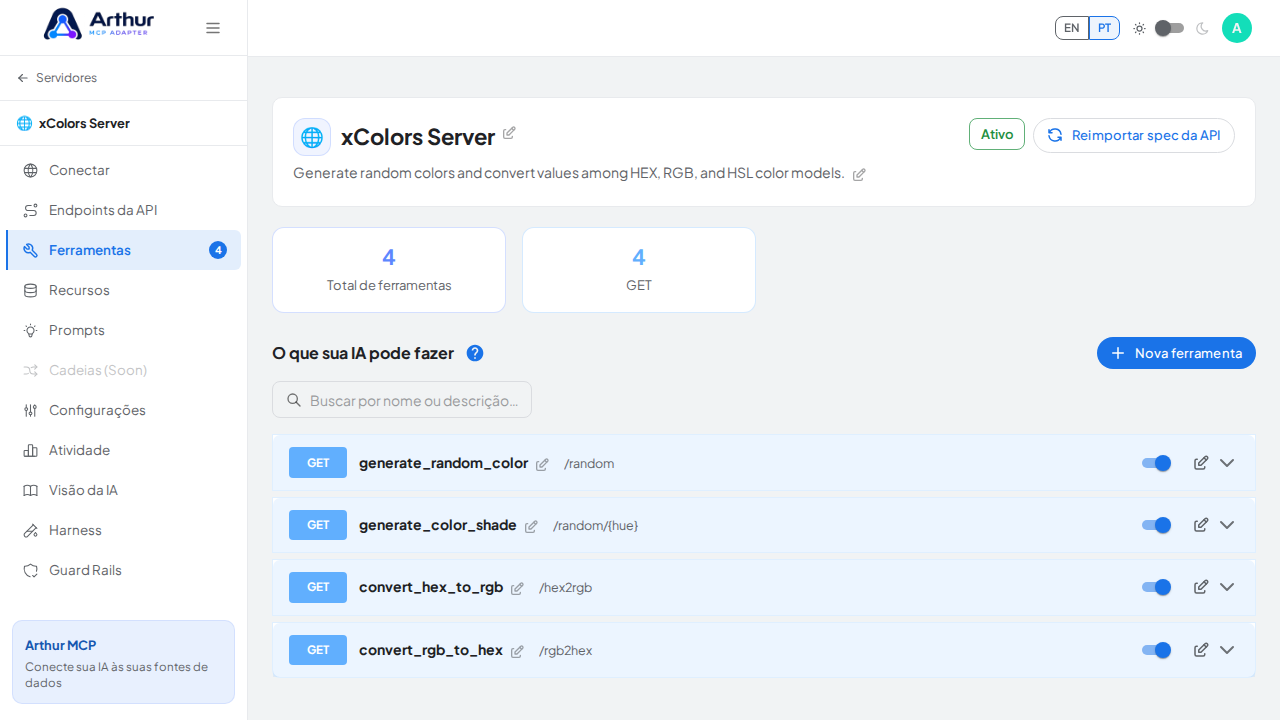Switch language to EN
This screenshot has height=720, width=1280.
point(1072,28)
